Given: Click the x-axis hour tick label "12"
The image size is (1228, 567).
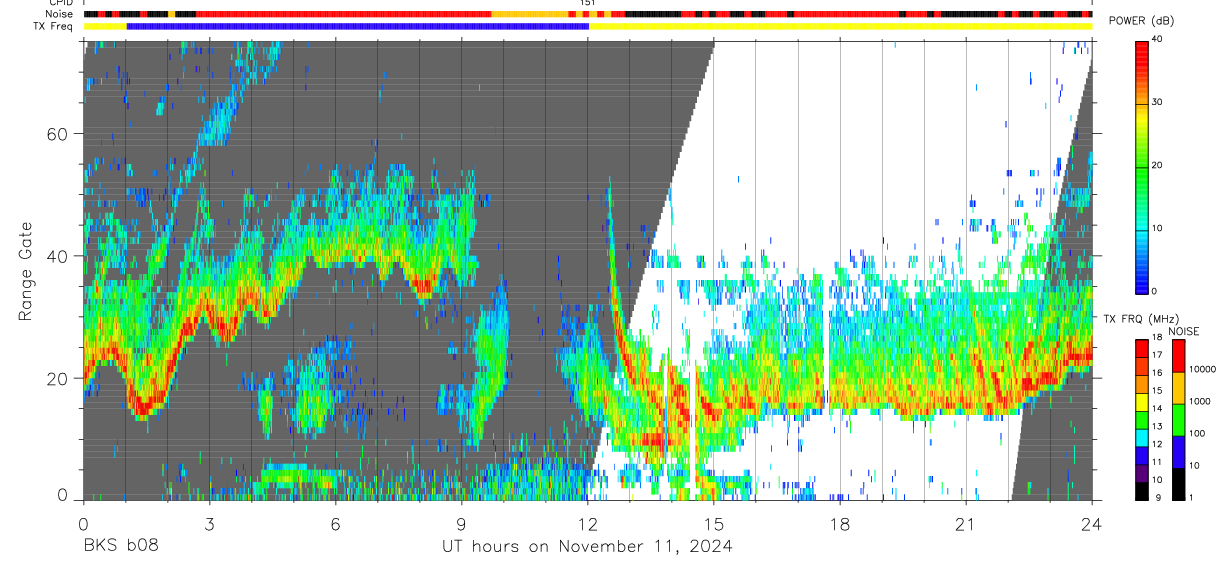Looking at the screenshot, I should (x=587, y=523).
